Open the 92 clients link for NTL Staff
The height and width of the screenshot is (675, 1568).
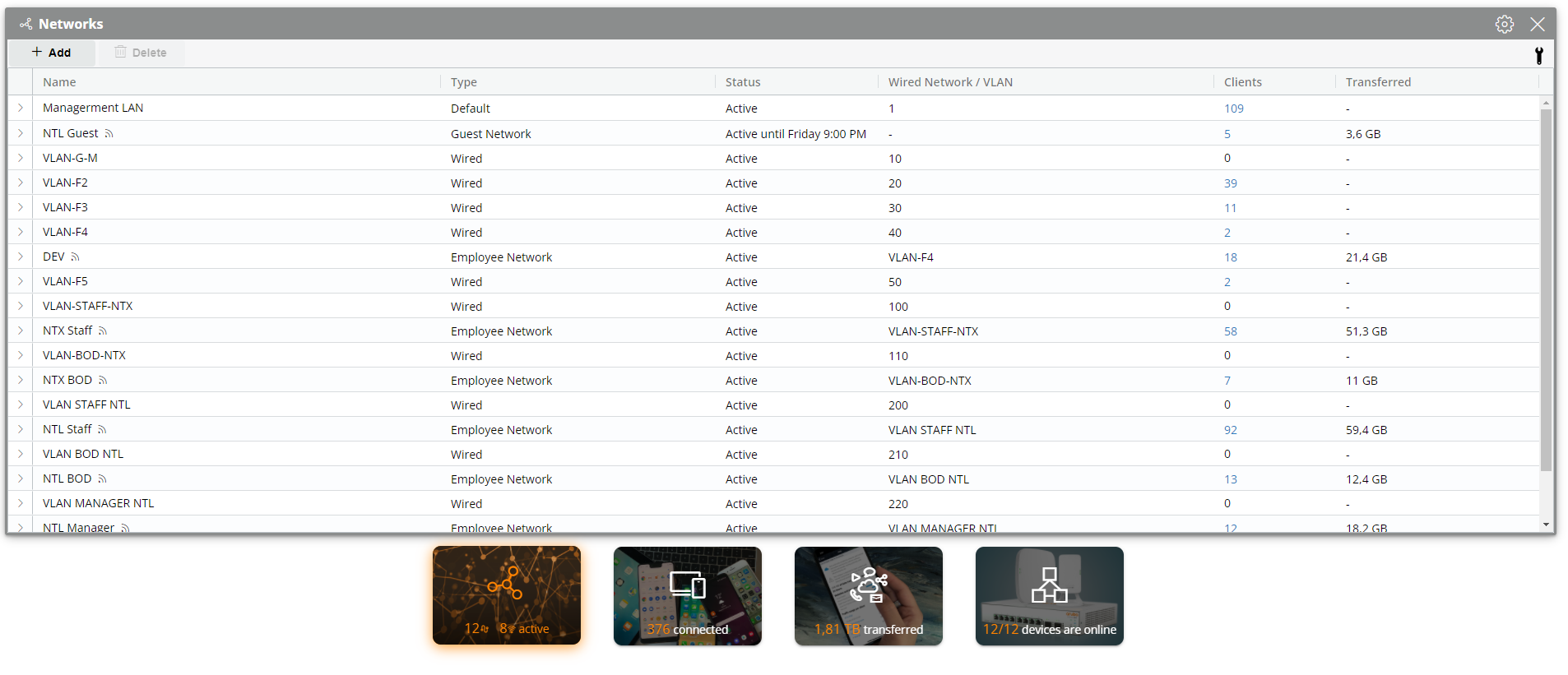tap(1231, 430)
